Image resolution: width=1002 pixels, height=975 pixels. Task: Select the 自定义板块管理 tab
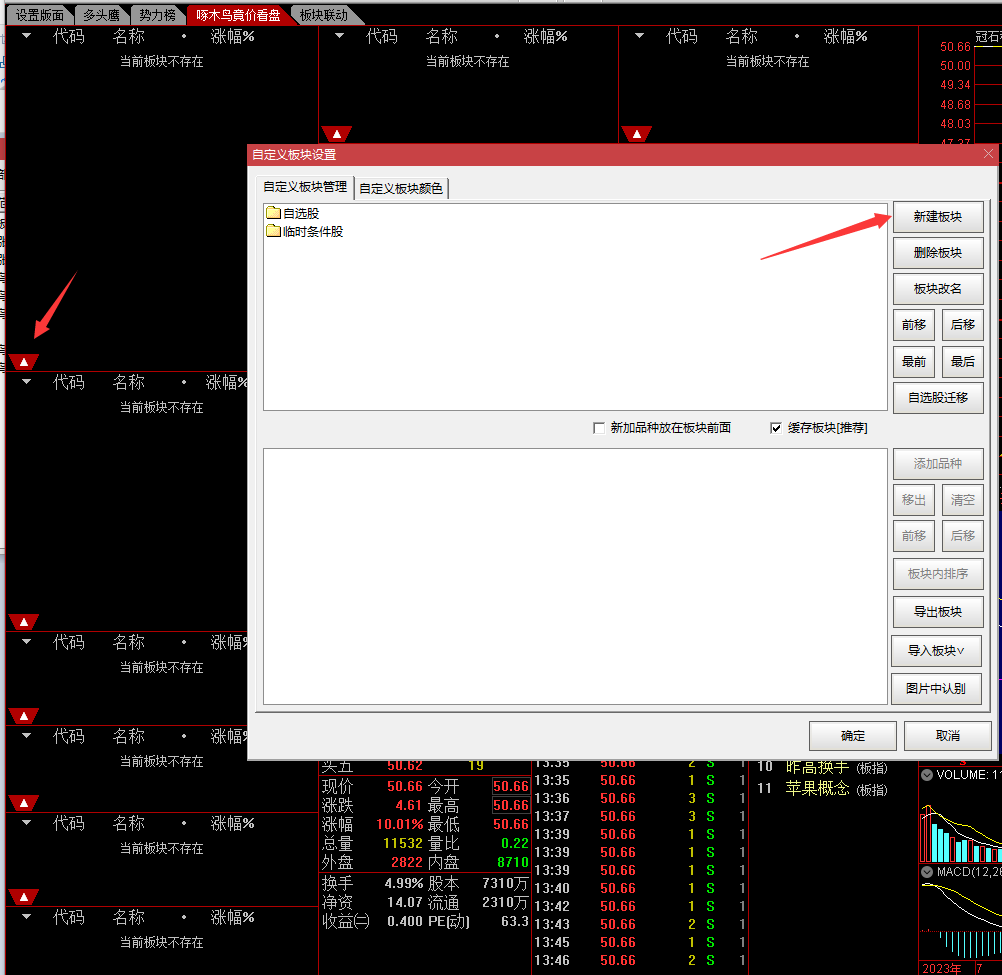tap(305, 187)
